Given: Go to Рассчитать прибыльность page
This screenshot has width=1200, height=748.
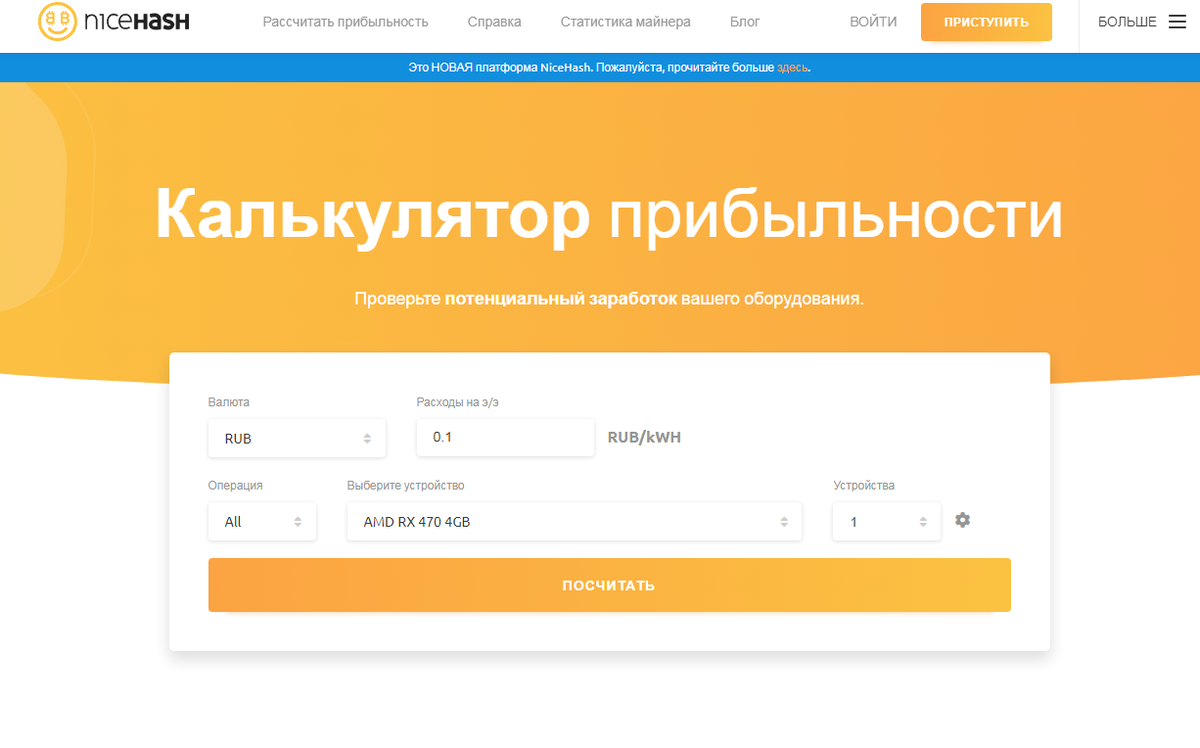Looking at the screenshot, I should click(345, 22).
